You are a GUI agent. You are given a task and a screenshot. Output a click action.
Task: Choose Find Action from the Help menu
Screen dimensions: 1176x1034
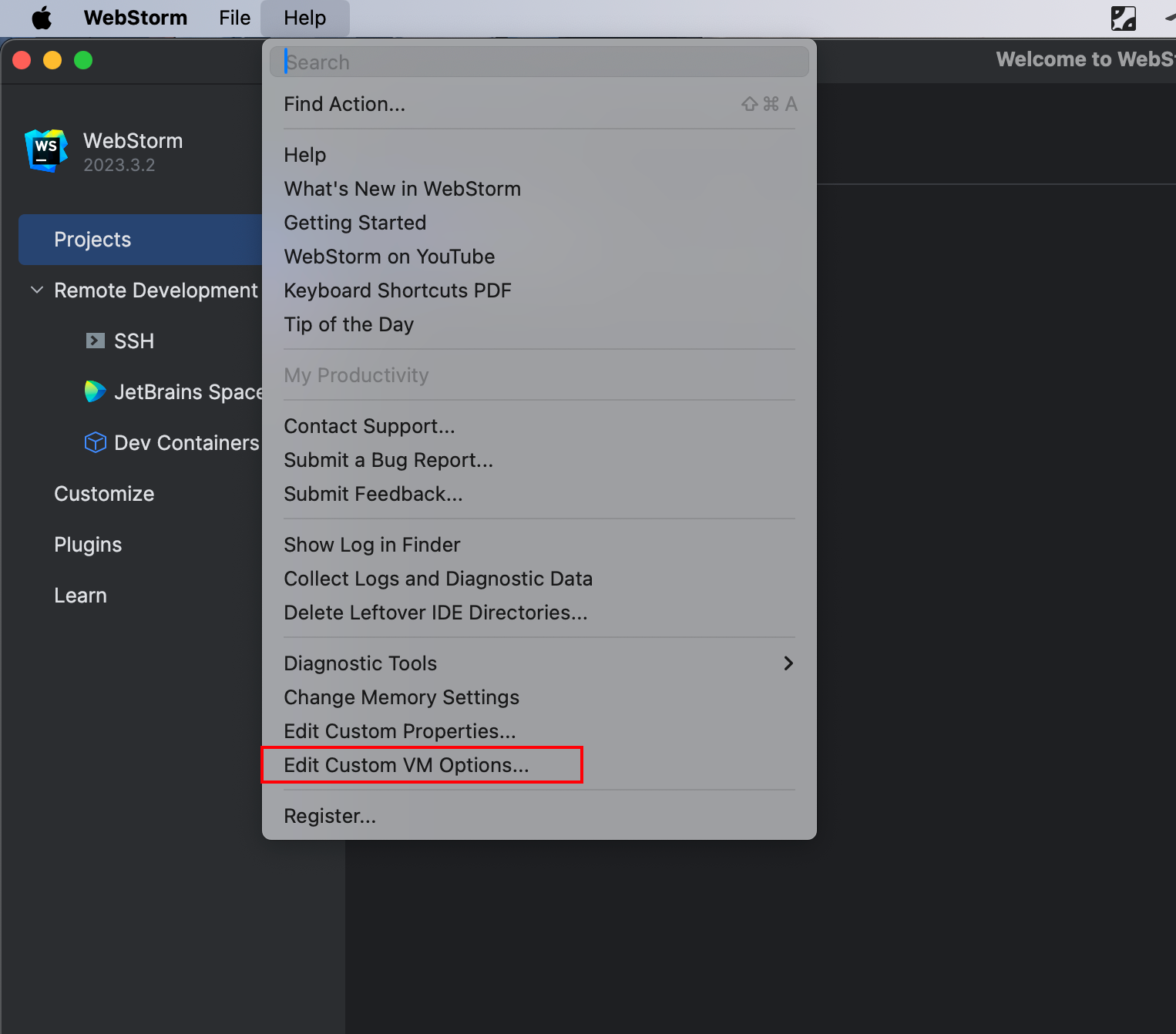click(x=344, y=104)
